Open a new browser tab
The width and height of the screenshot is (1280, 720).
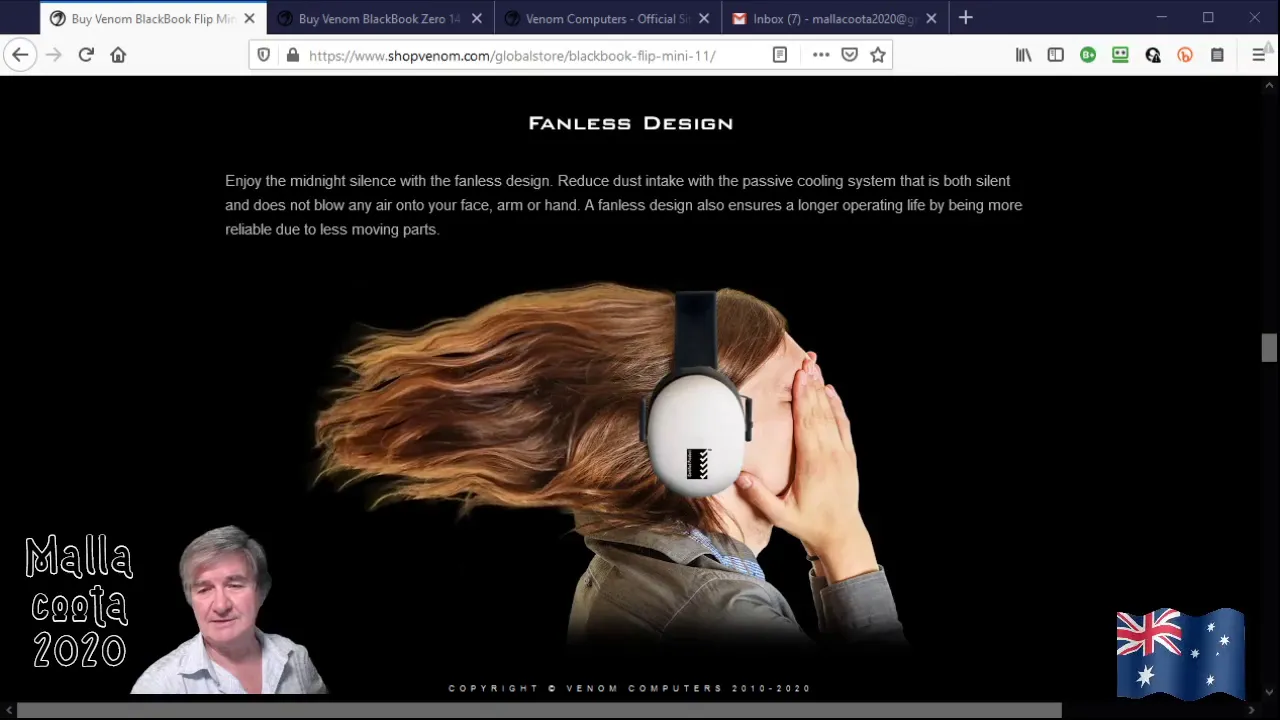965,18
